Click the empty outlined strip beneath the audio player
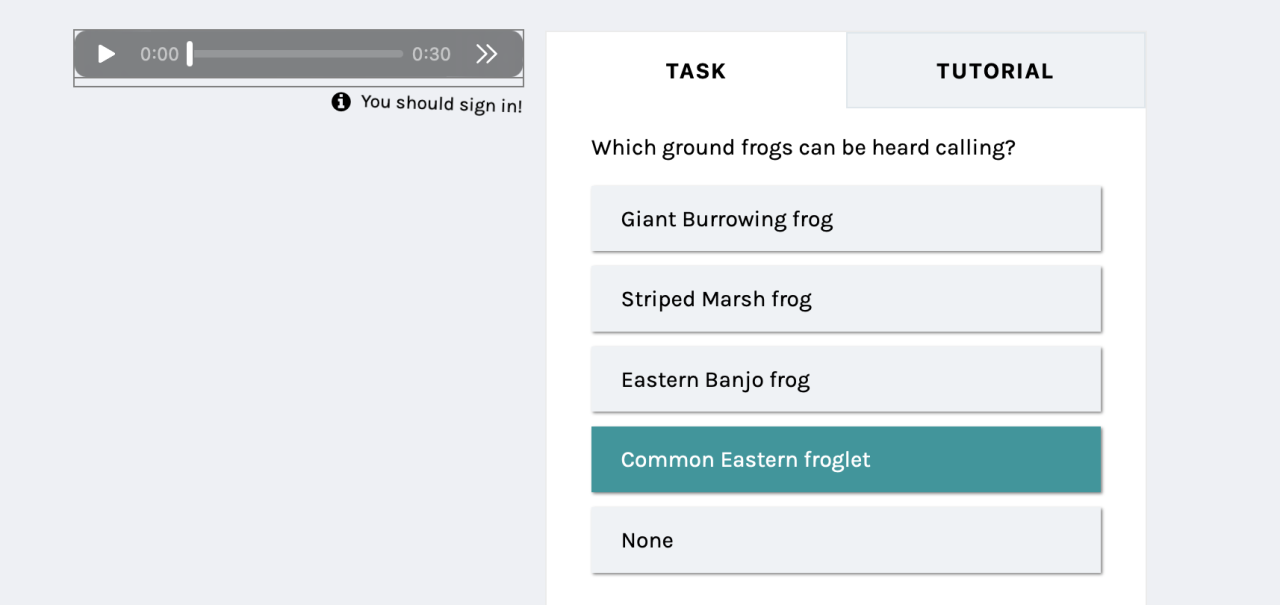The height and width of the screenshot is (605, 1280). coord(298,82)
